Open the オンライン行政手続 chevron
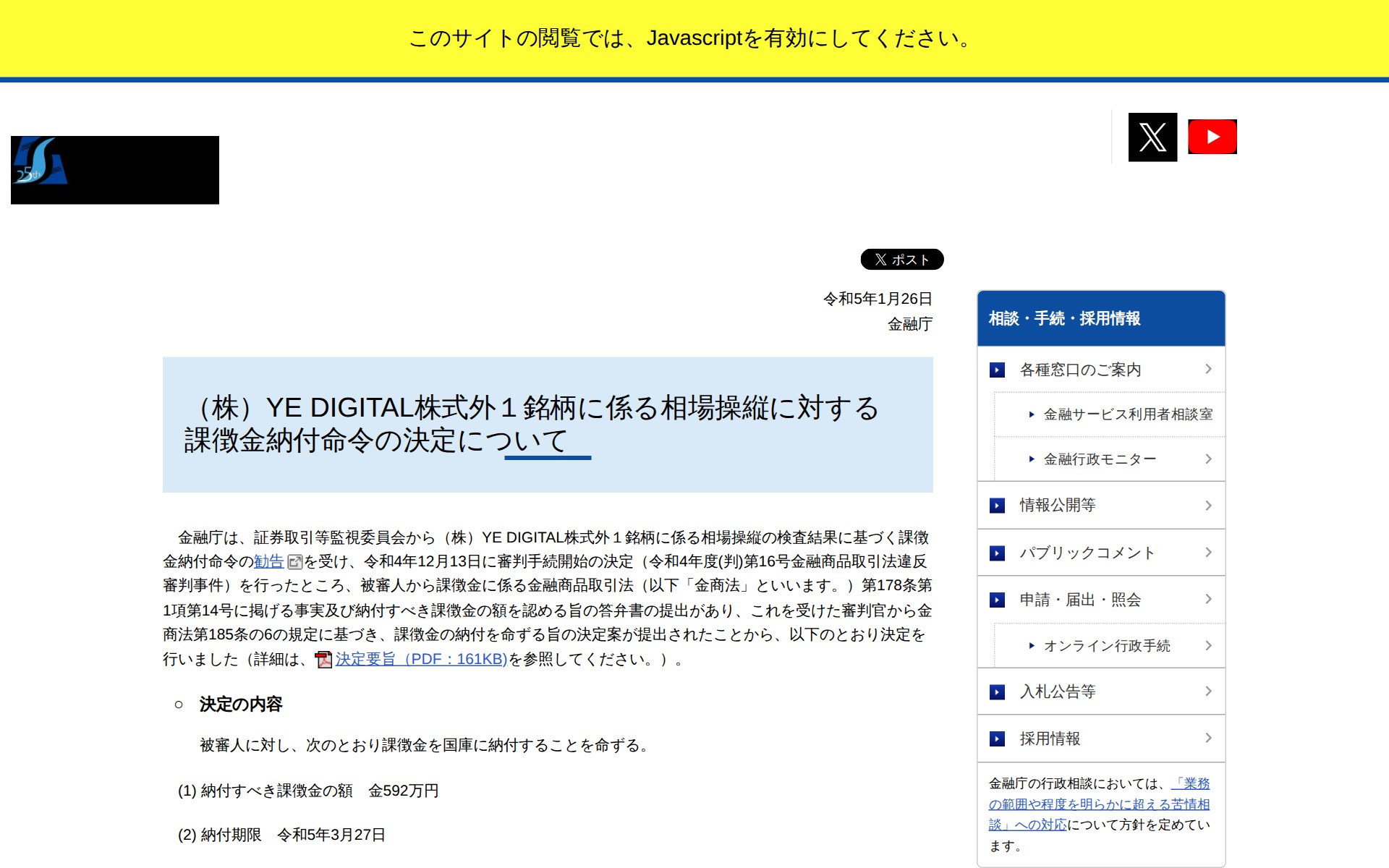 coord(1208,645)
